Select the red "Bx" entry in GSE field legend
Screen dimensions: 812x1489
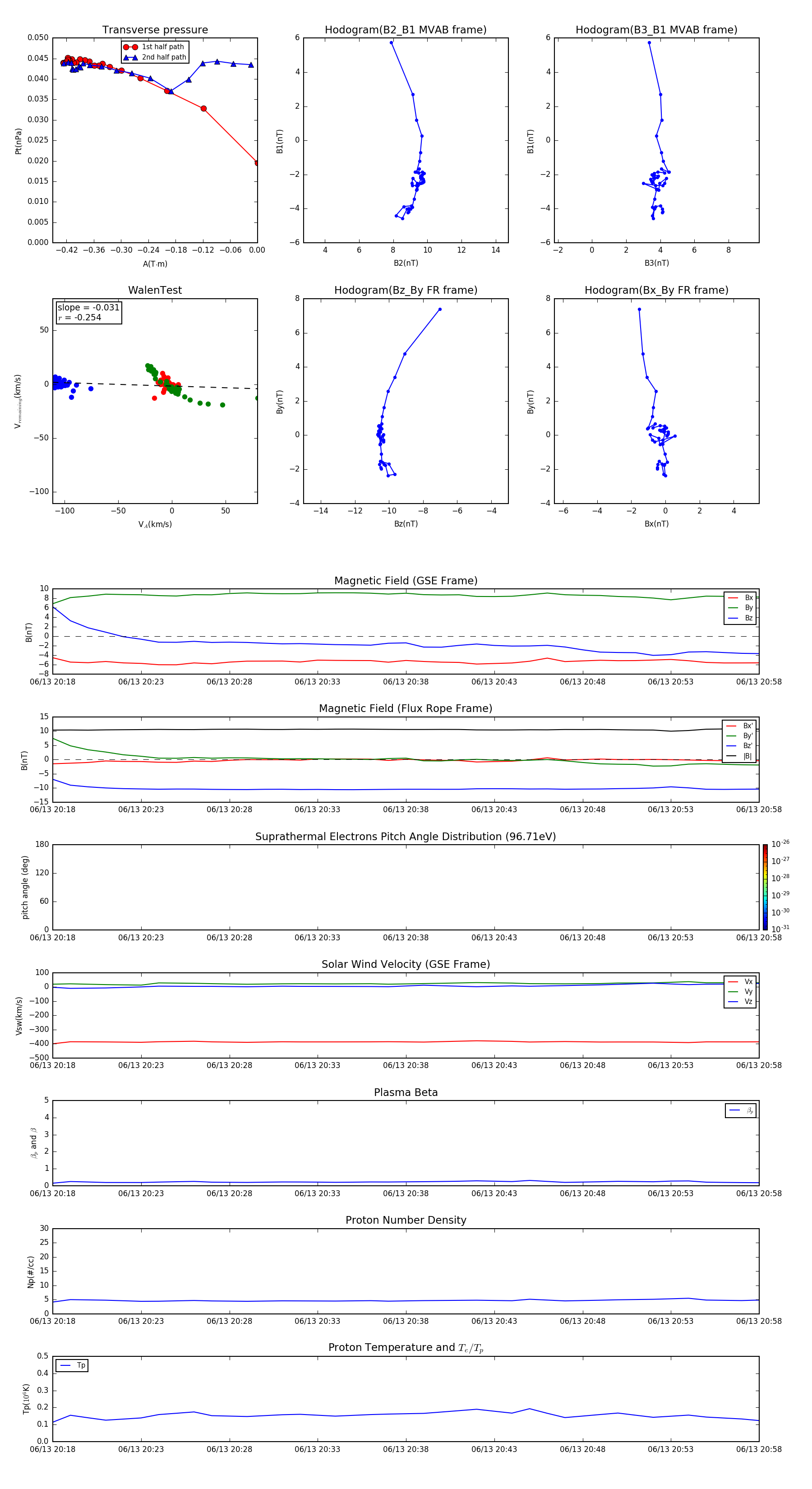click(x=741, y=598)
